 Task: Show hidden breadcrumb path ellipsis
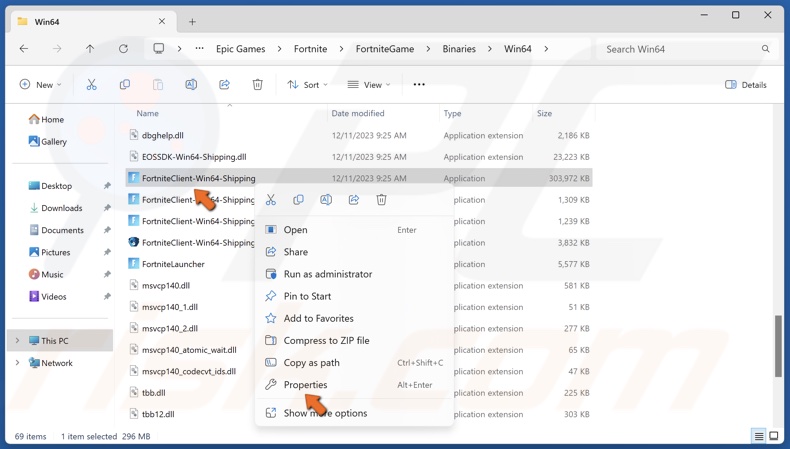[x=200, y=49]
